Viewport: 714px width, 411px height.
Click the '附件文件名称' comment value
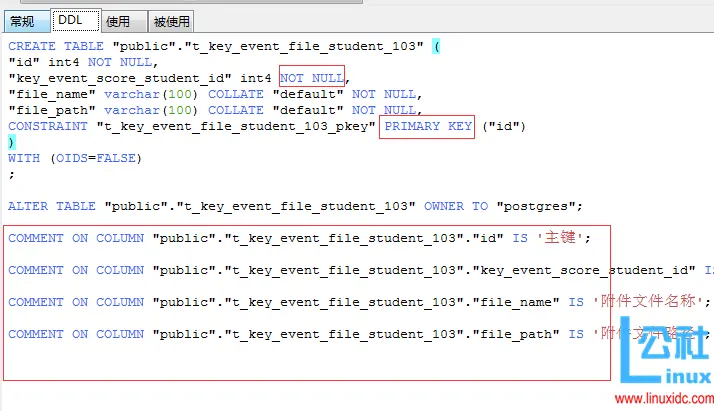pyautogui.click(x=647, y=301)
